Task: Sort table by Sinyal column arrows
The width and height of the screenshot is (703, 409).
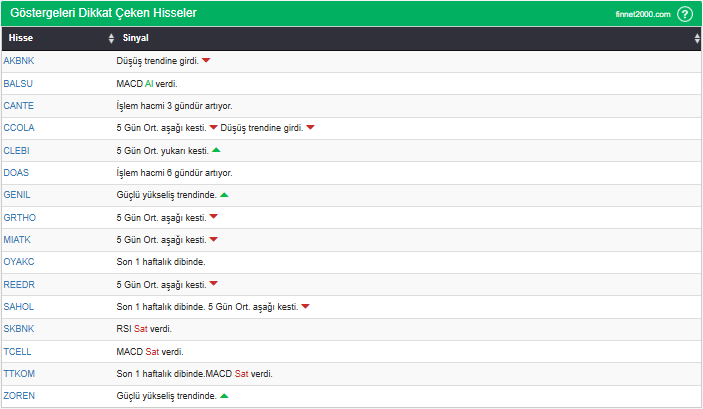Action: click(x=697, y=38)
